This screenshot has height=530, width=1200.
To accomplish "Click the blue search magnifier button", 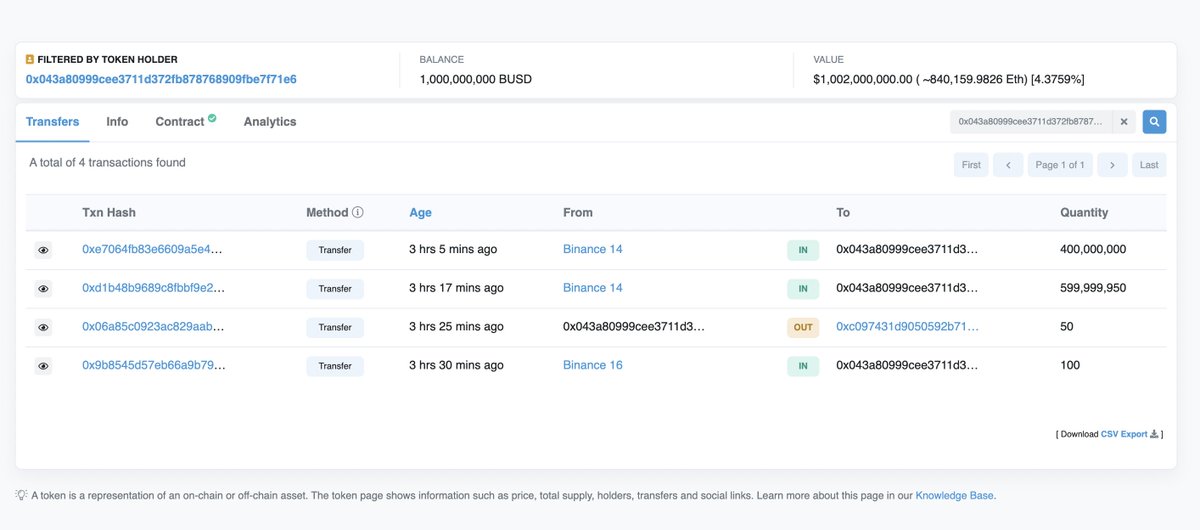I will tap(1154, 122).
